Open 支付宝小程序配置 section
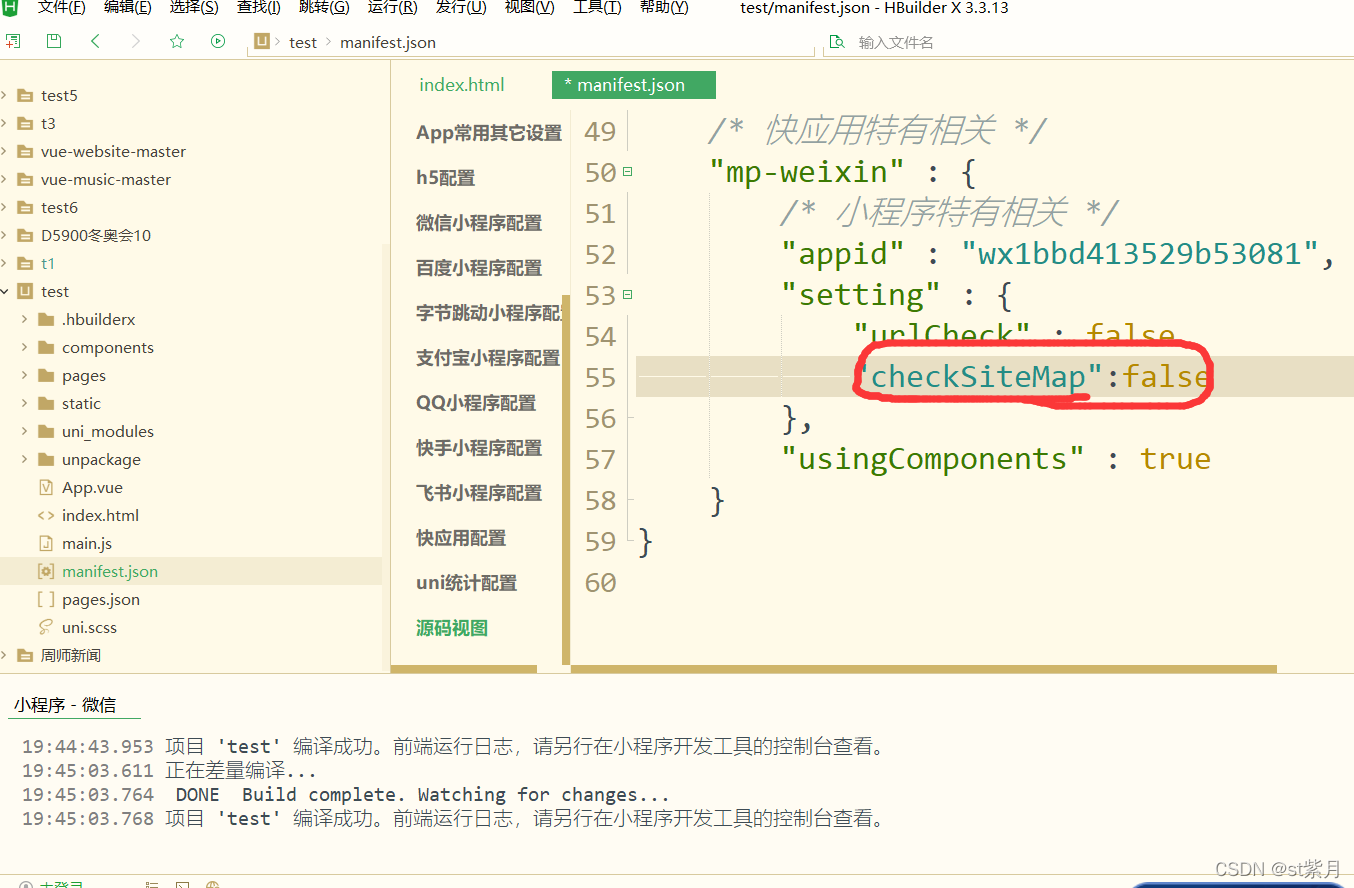 (x=488, y=358)
